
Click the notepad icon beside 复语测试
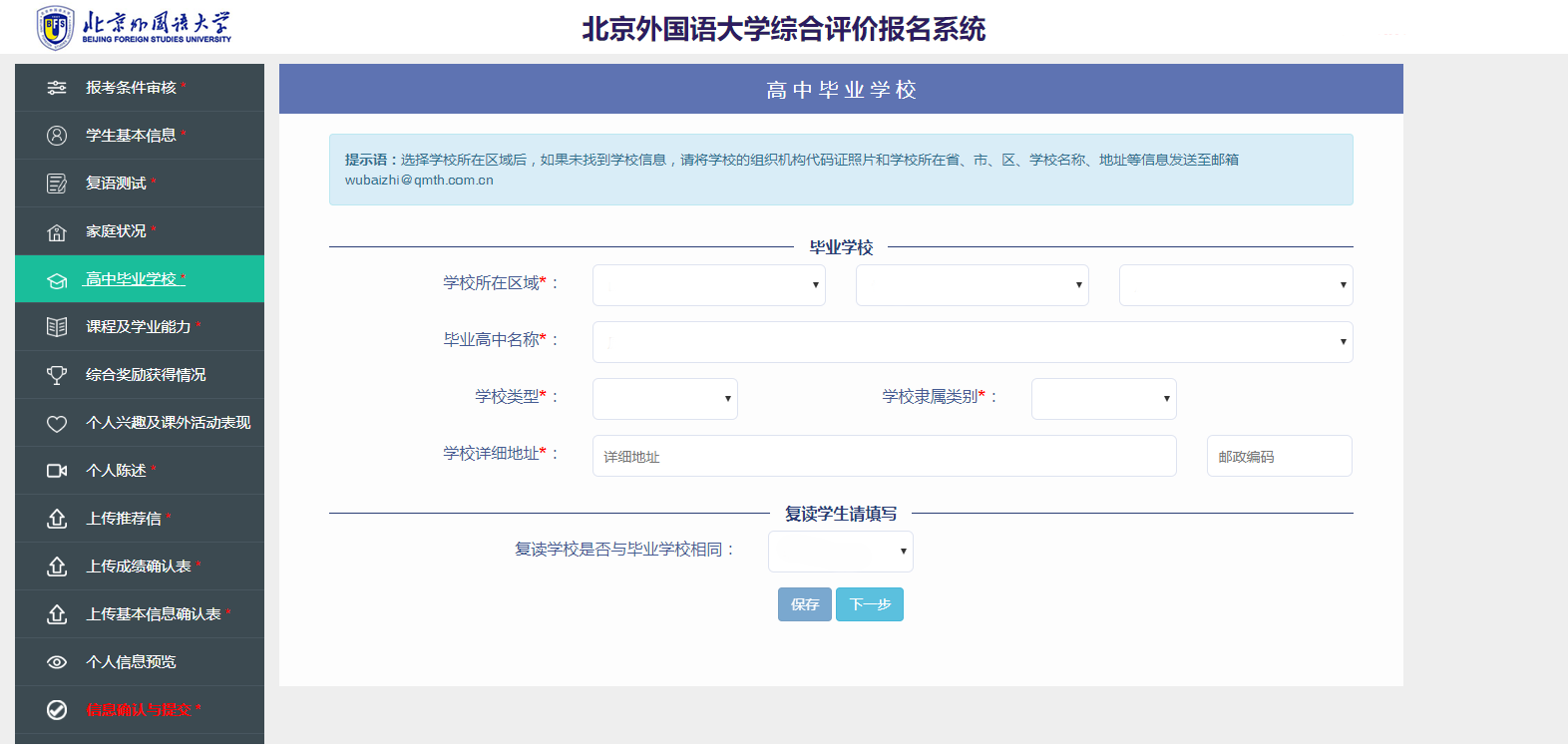(57, 184)
